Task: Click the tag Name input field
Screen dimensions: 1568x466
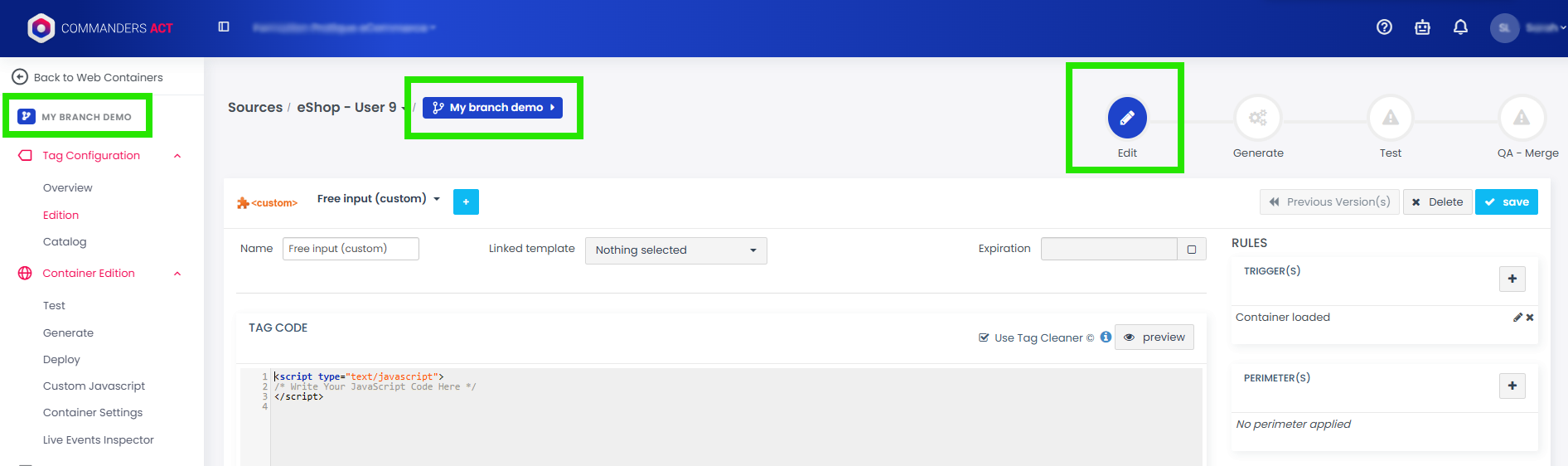Action: [x=351, y=249]
